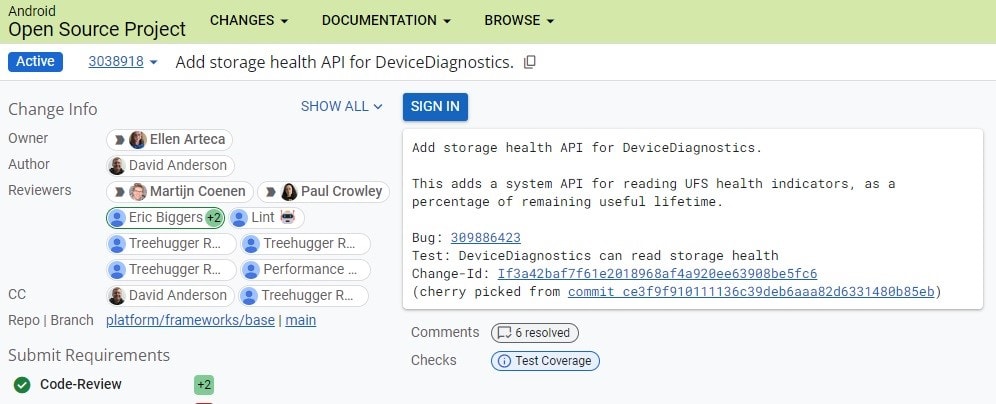The image size is (996, 404).
Task: Click Paul Crowley's reviewer avatar
Action: coord(289,191)
